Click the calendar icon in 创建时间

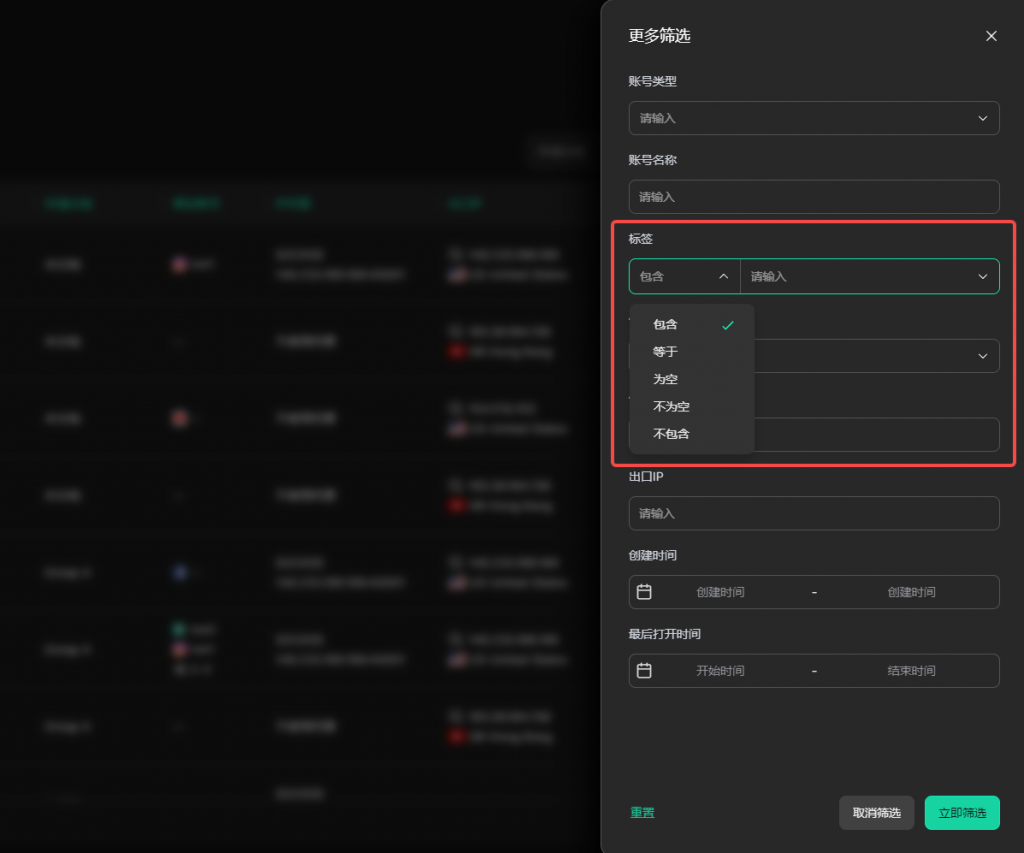tap(644, 592)
